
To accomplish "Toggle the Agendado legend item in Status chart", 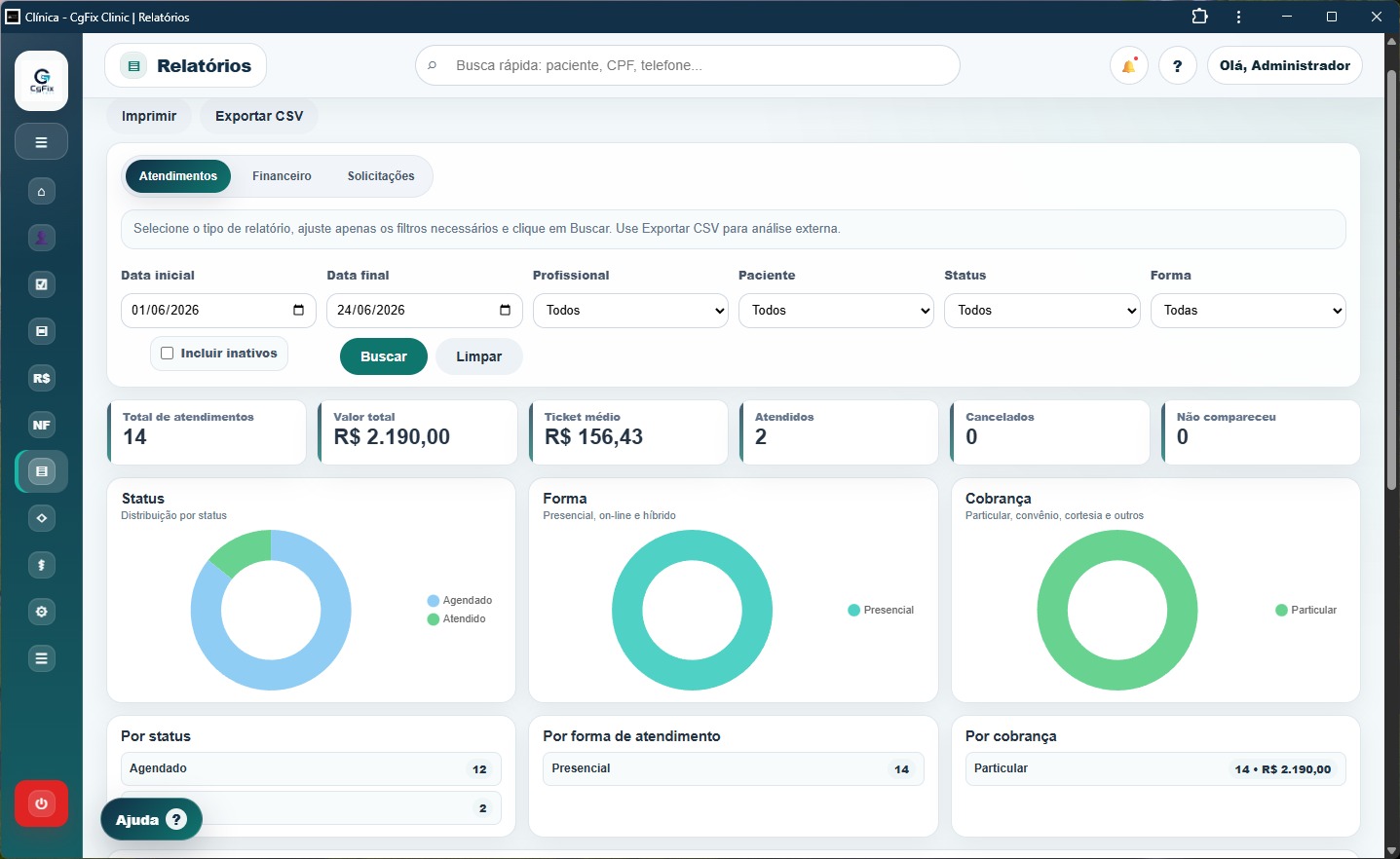I will click(460, 601).
